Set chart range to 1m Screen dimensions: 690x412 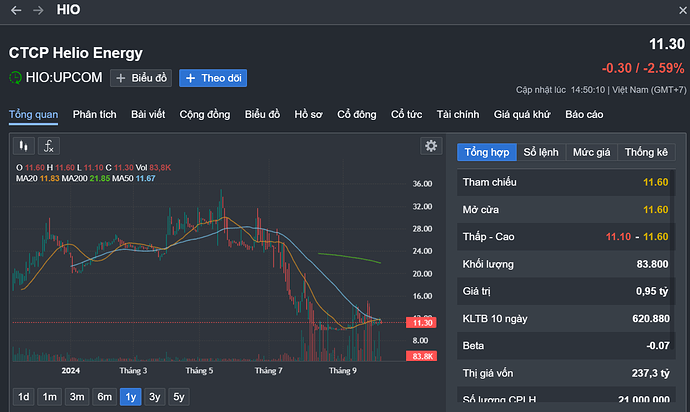(49, 397)
